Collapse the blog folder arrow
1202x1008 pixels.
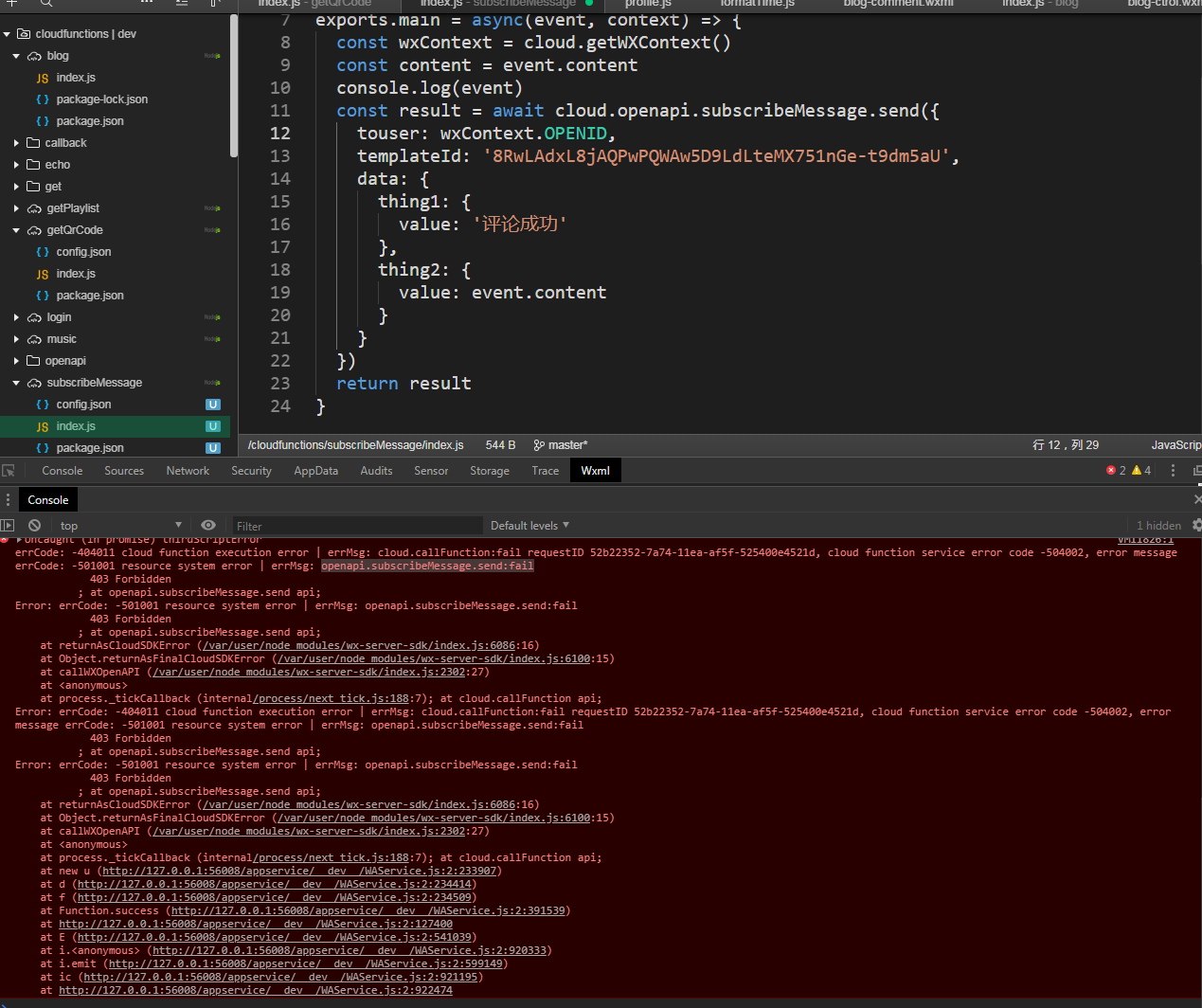pos(16,56)
